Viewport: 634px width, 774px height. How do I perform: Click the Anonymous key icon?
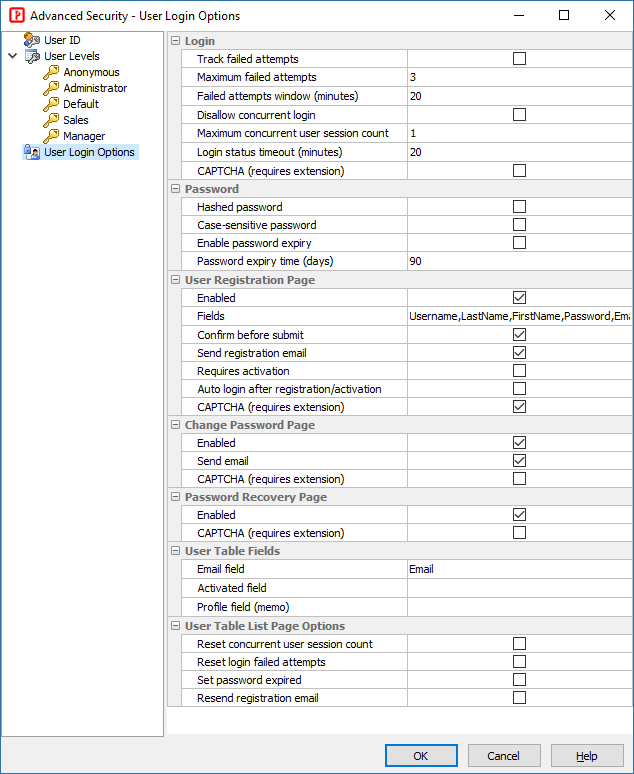click(x=51, y=72)
